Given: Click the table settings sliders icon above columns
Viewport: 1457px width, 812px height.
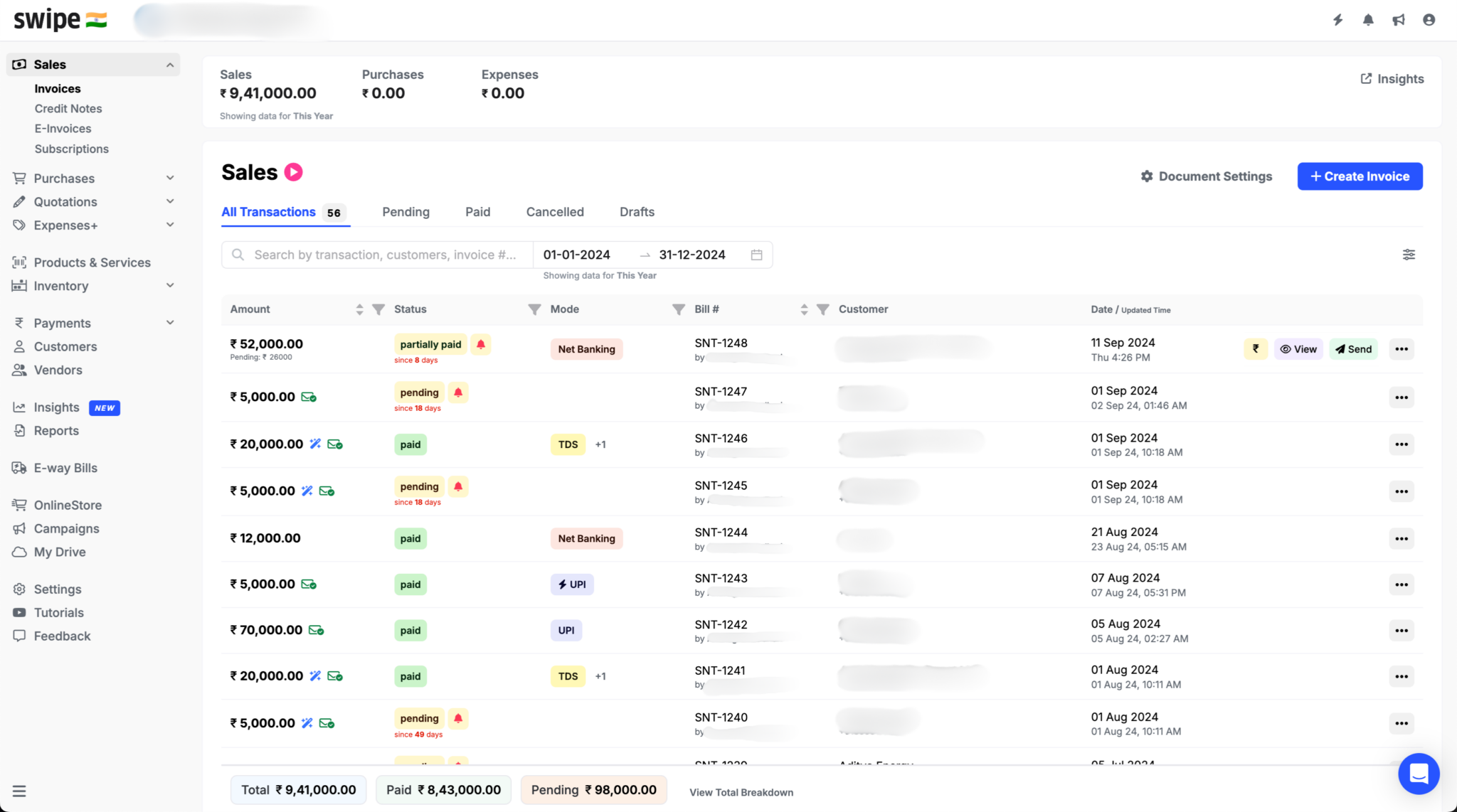Looking at the screenshot, I should 1409,254.
